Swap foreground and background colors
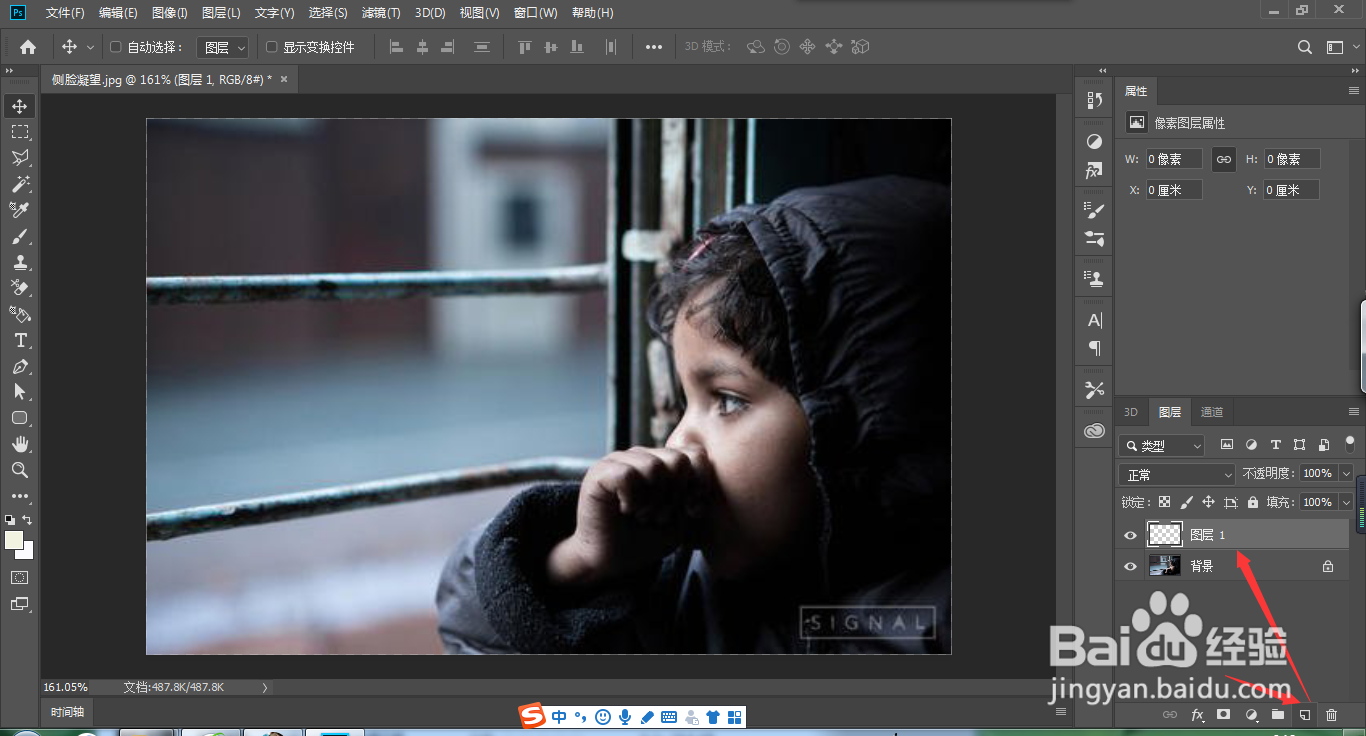1366x736 pixels. pos(28,520)
